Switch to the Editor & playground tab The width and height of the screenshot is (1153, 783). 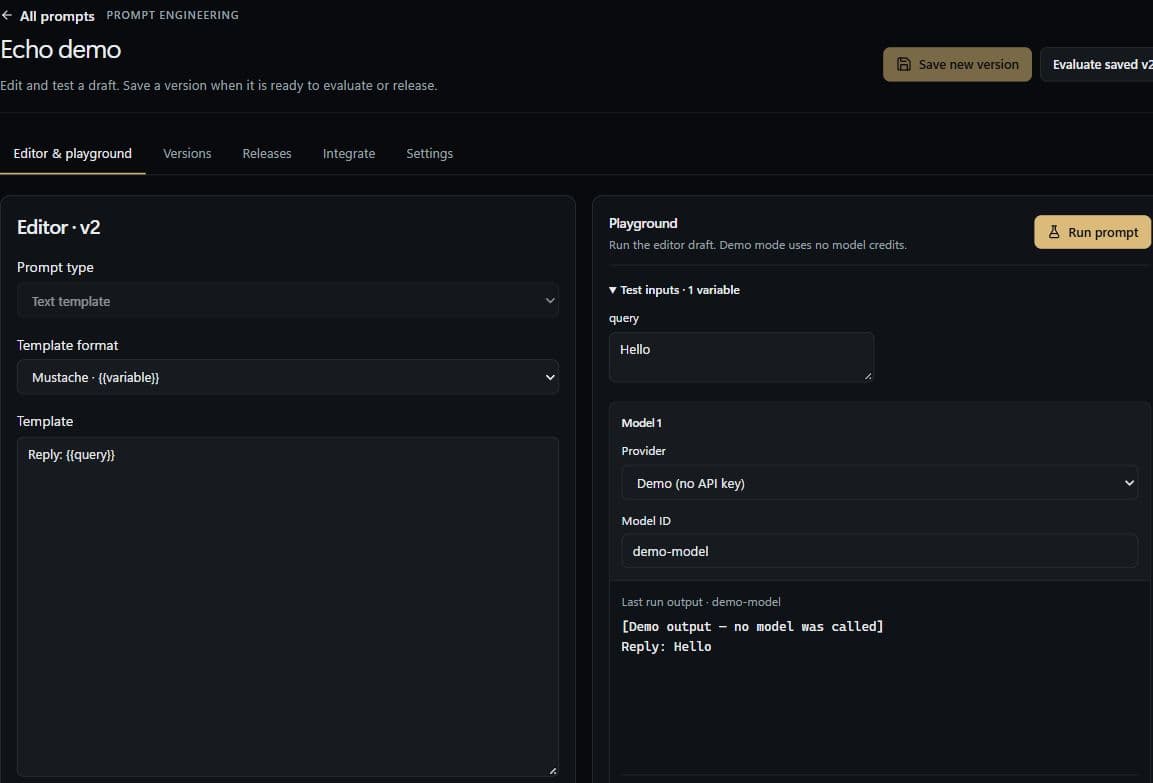tap(72, 154)
